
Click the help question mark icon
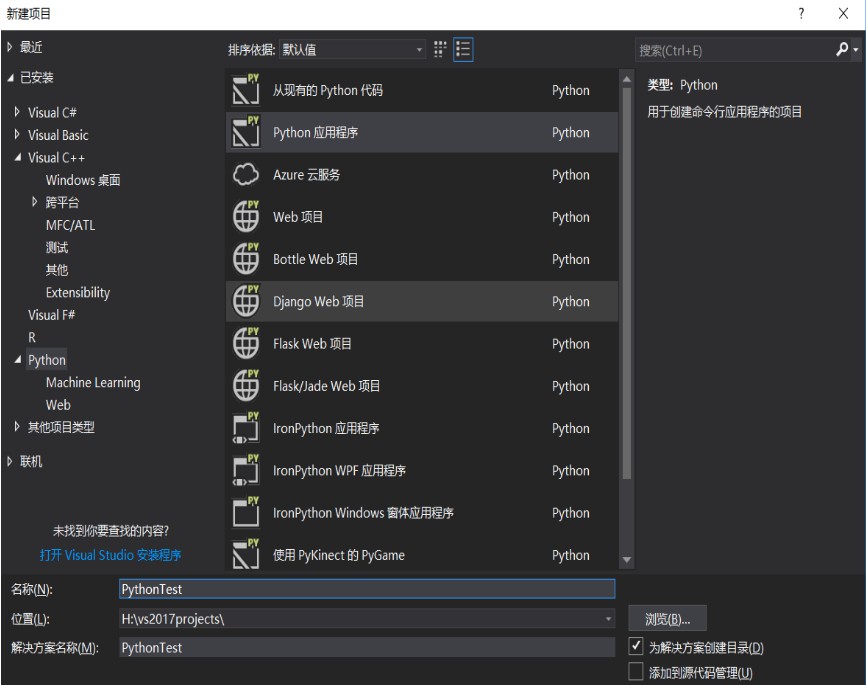coord(801,13)
